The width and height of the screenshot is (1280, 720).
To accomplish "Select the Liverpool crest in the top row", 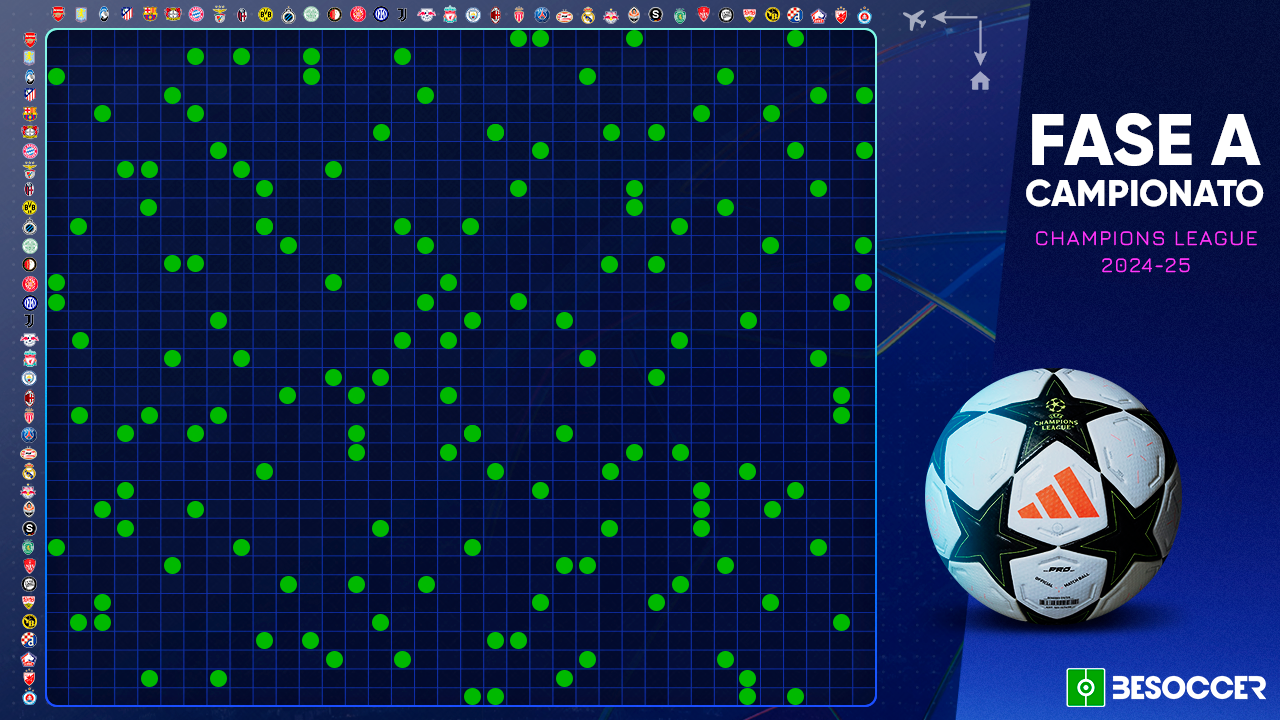I will click(x=450, y=14).
